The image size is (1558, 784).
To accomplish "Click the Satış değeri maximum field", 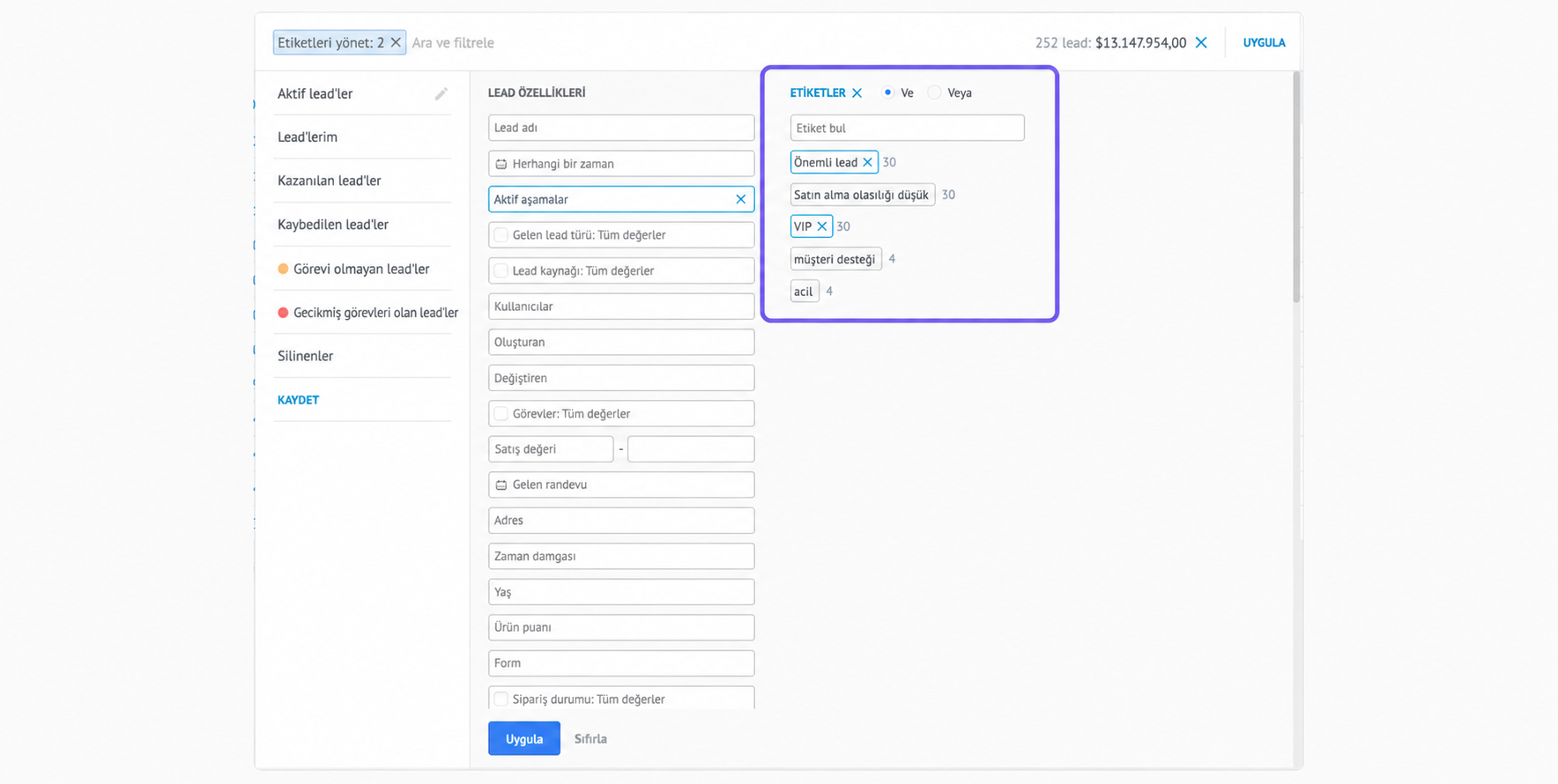I will 691,449.
